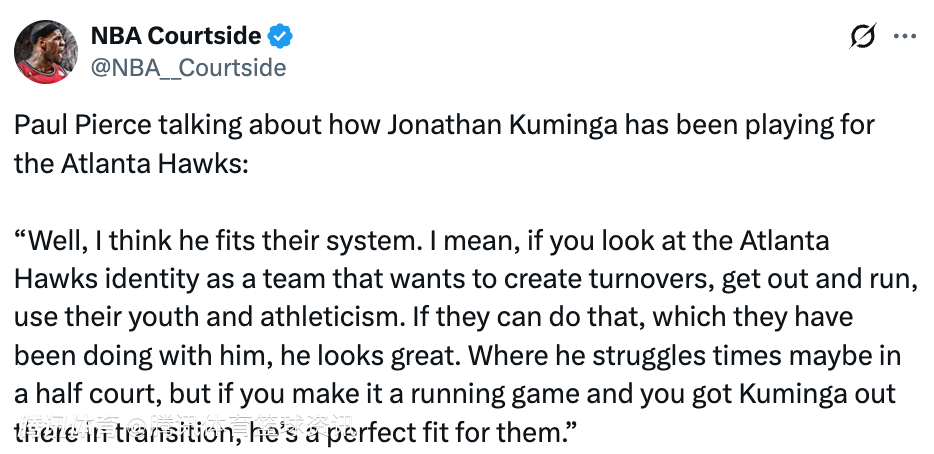The width and height of the screenshot is (934, 454).
Task: Open the three-dot more options menu
Action: [x=904, y=37]
